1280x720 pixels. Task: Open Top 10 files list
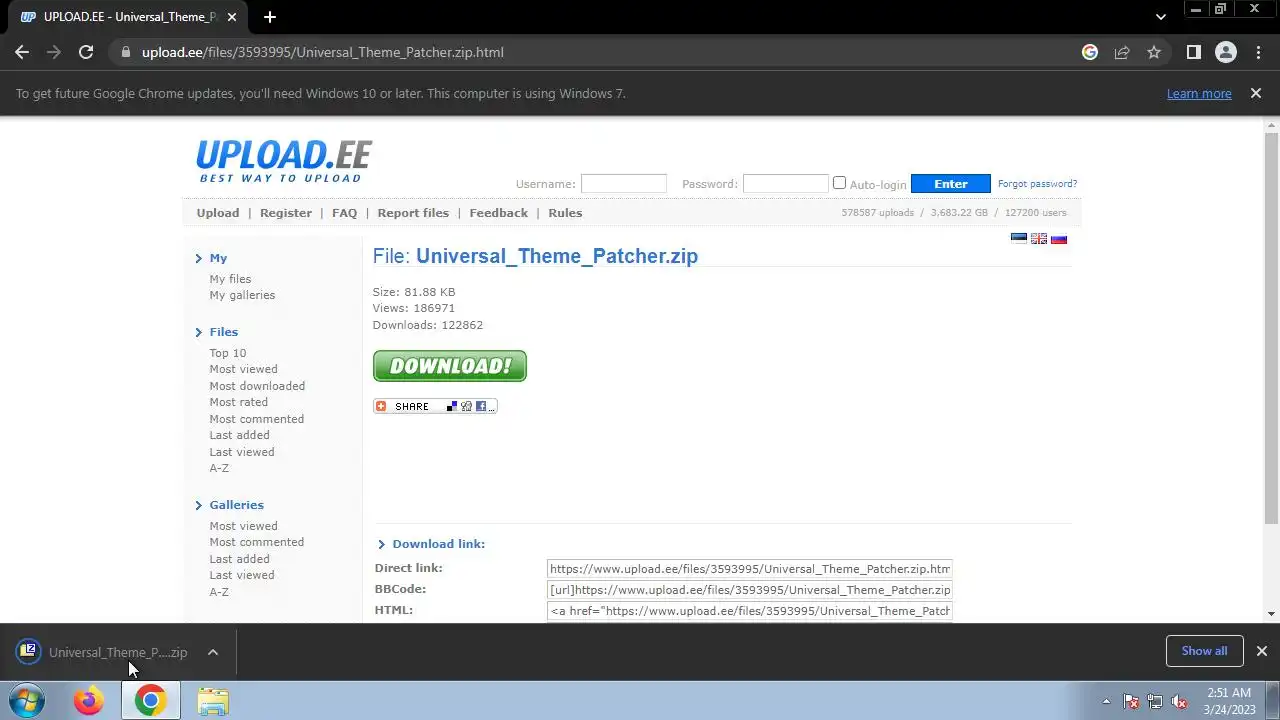click(227, 353)
